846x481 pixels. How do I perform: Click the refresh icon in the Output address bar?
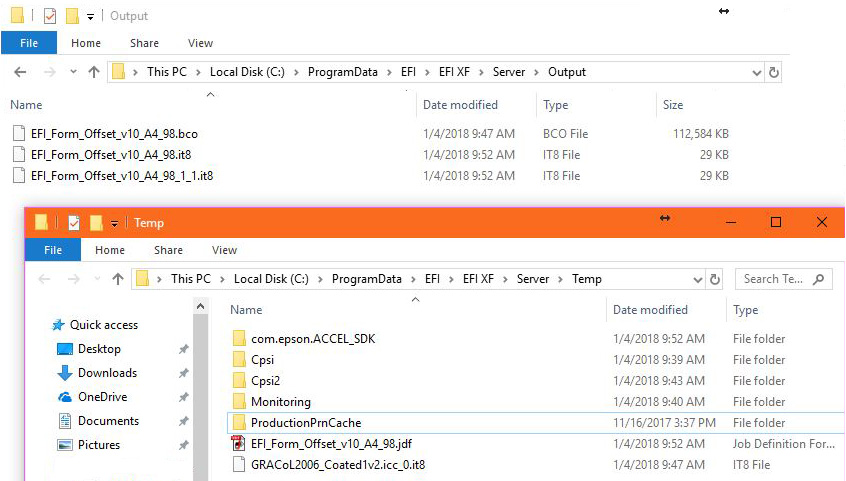(773, 72)
